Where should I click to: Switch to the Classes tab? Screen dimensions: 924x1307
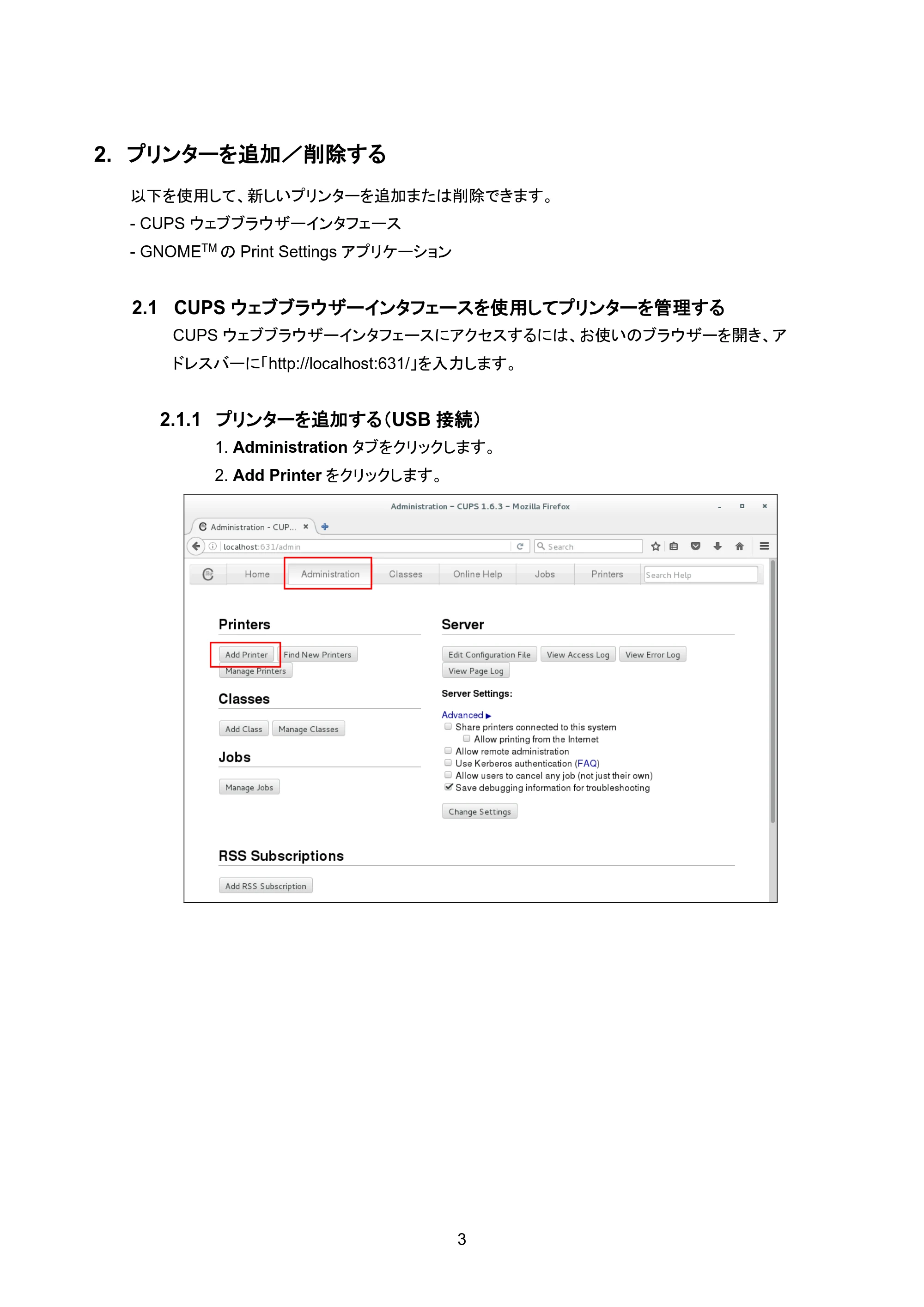pyautogui.click(x=405, y=574)
